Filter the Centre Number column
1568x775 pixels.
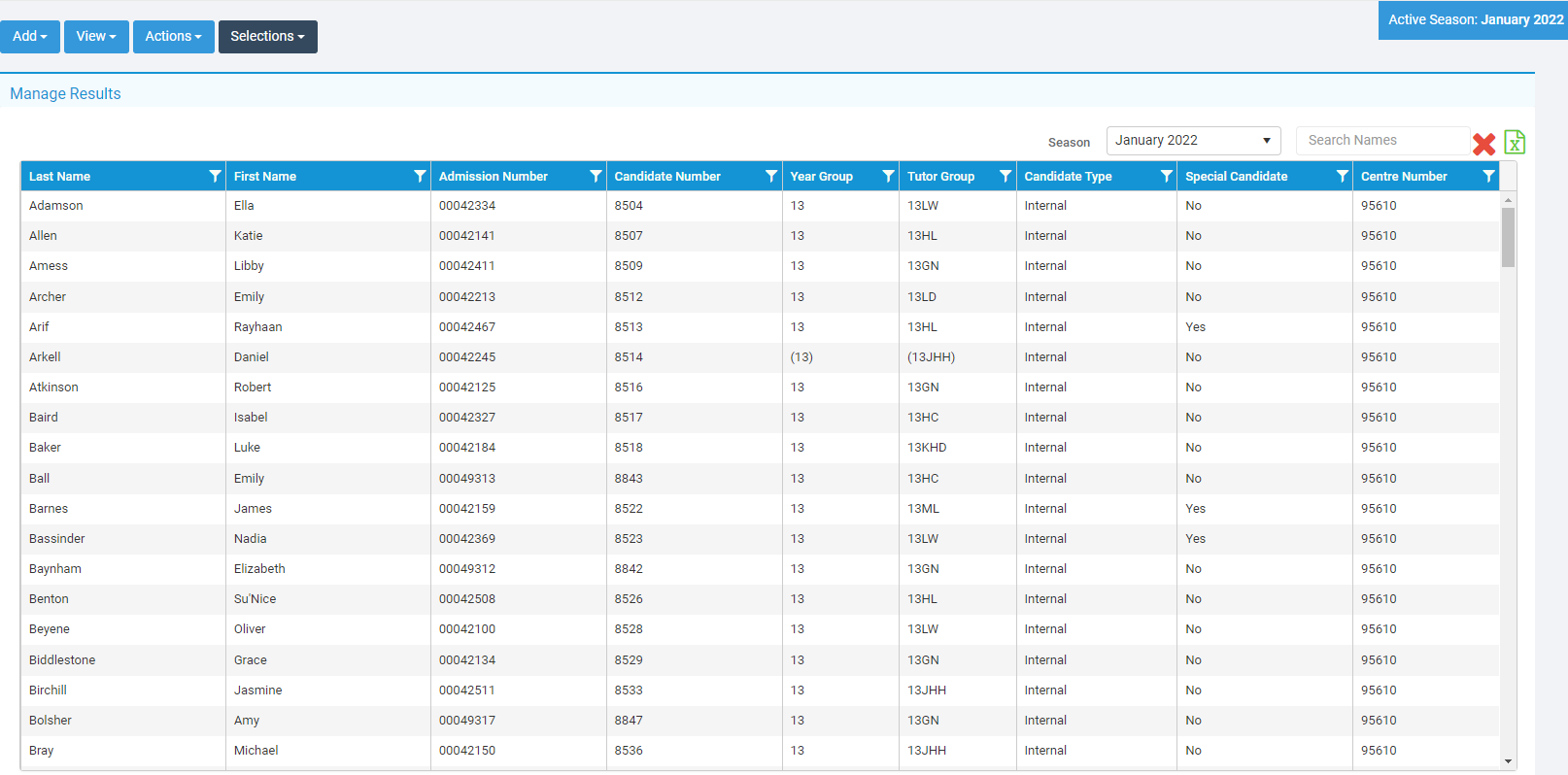tap(1488, 176)
